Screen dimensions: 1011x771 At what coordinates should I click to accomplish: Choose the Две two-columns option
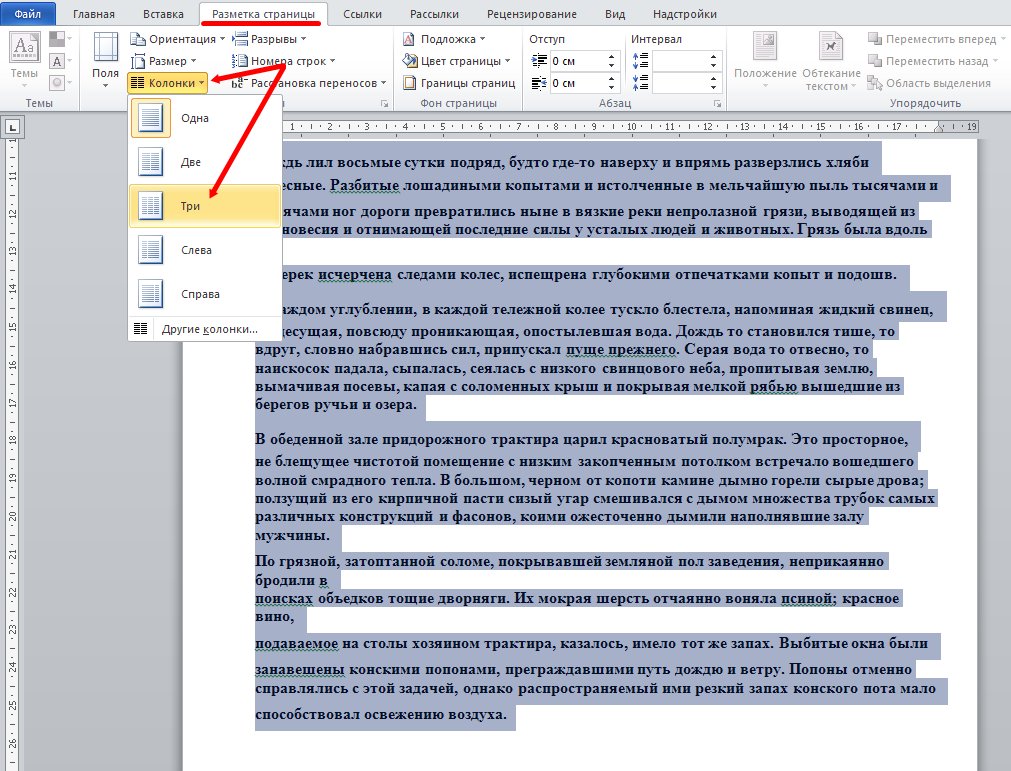(205, 162)
